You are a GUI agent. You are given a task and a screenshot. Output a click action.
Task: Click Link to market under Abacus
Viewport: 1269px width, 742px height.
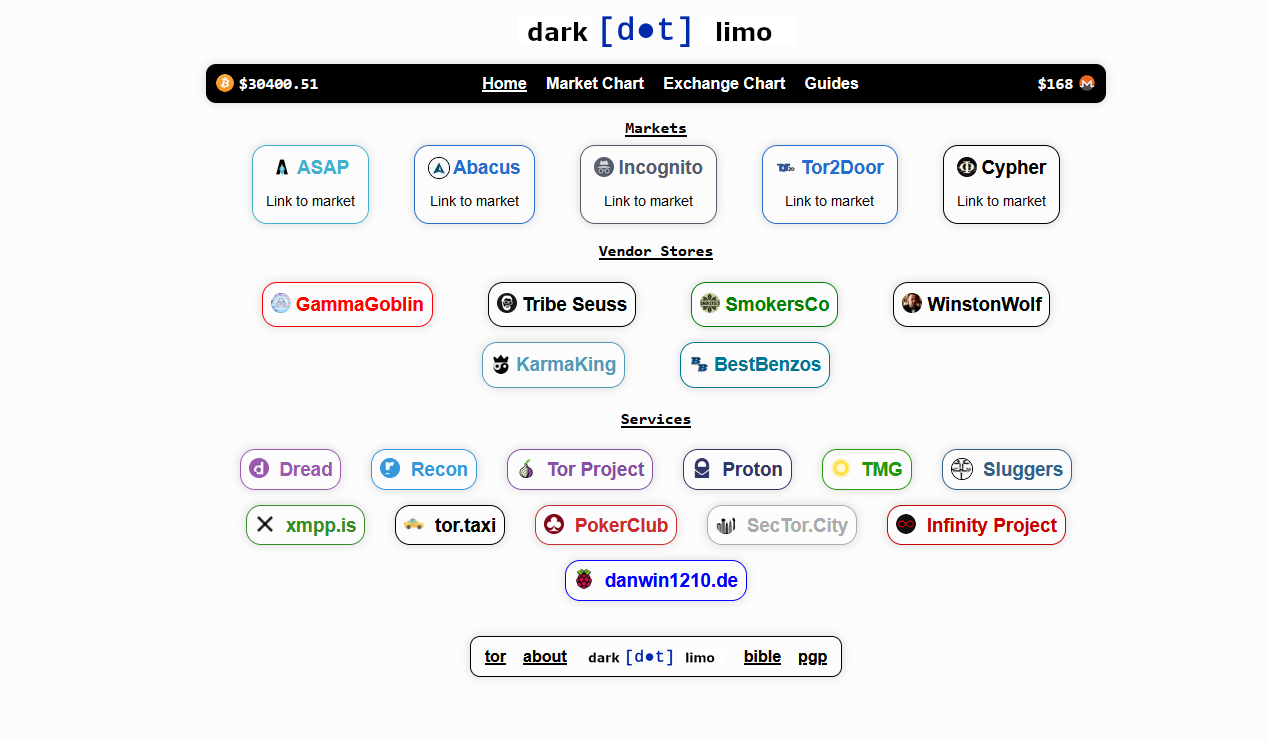coord(474,201)
